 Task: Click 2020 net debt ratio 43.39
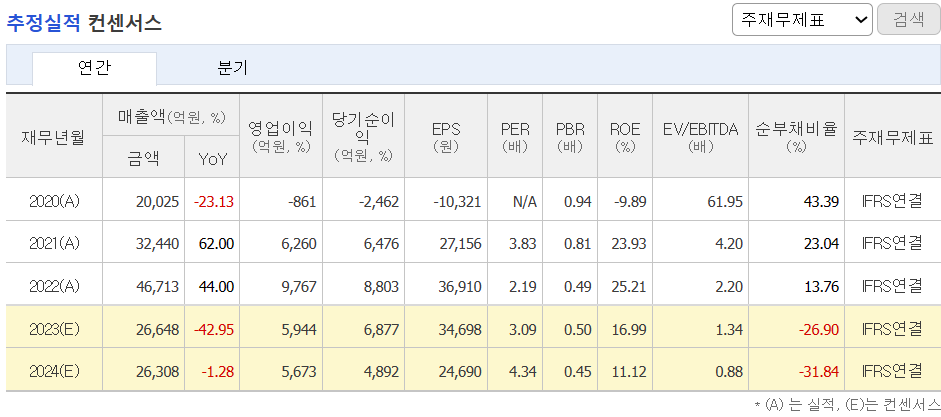pyautogui.click(x=821, y=202)
